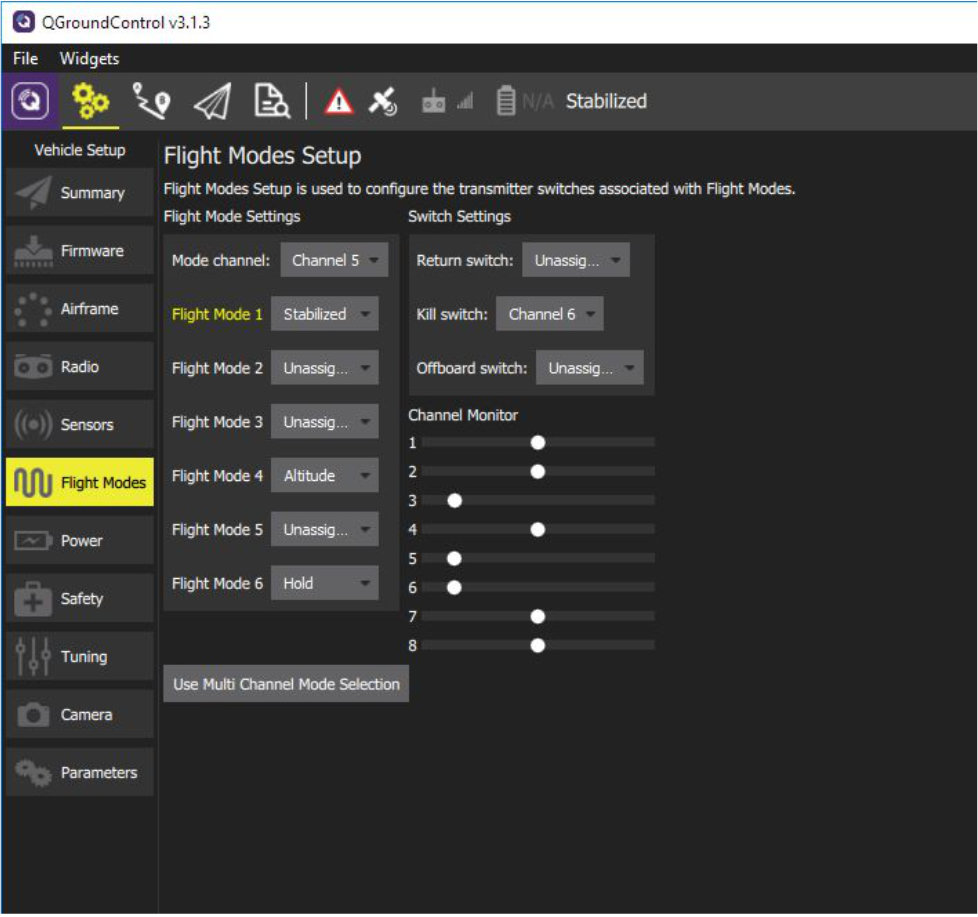Open the Flight Mode 6 Hold dropdown
This screenshot has width=978, height=917.
click(x=324, y=583)
